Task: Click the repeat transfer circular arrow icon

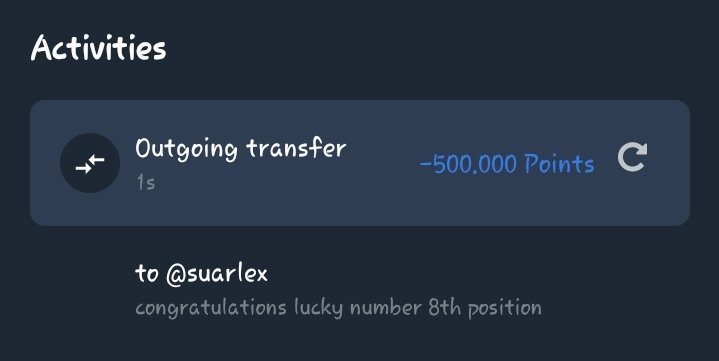Action: (x=632, y=157)
